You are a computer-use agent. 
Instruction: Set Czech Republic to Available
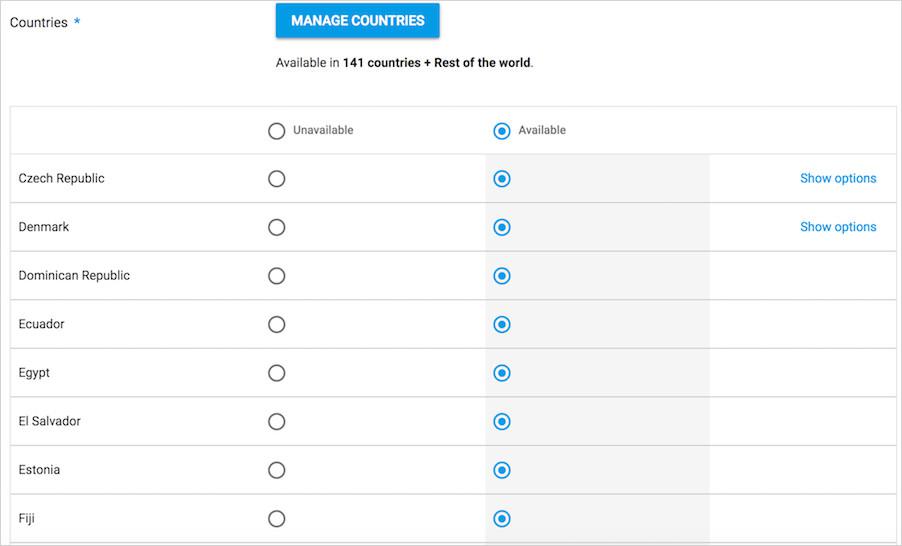pyautogui.click(x=502, y=179)
